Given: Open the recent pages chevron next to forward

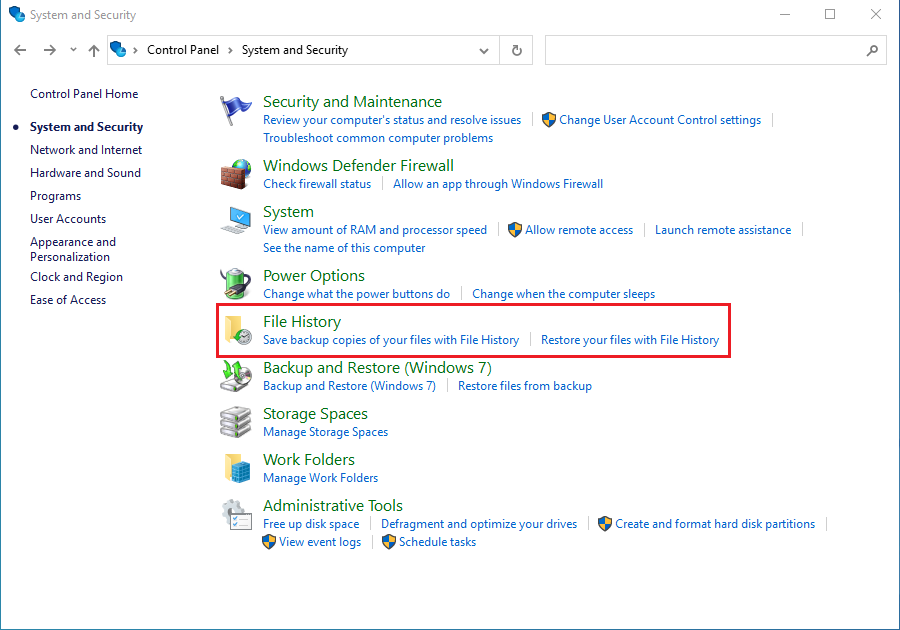Looking at the screenshot, I should click(x=72, y=49).
